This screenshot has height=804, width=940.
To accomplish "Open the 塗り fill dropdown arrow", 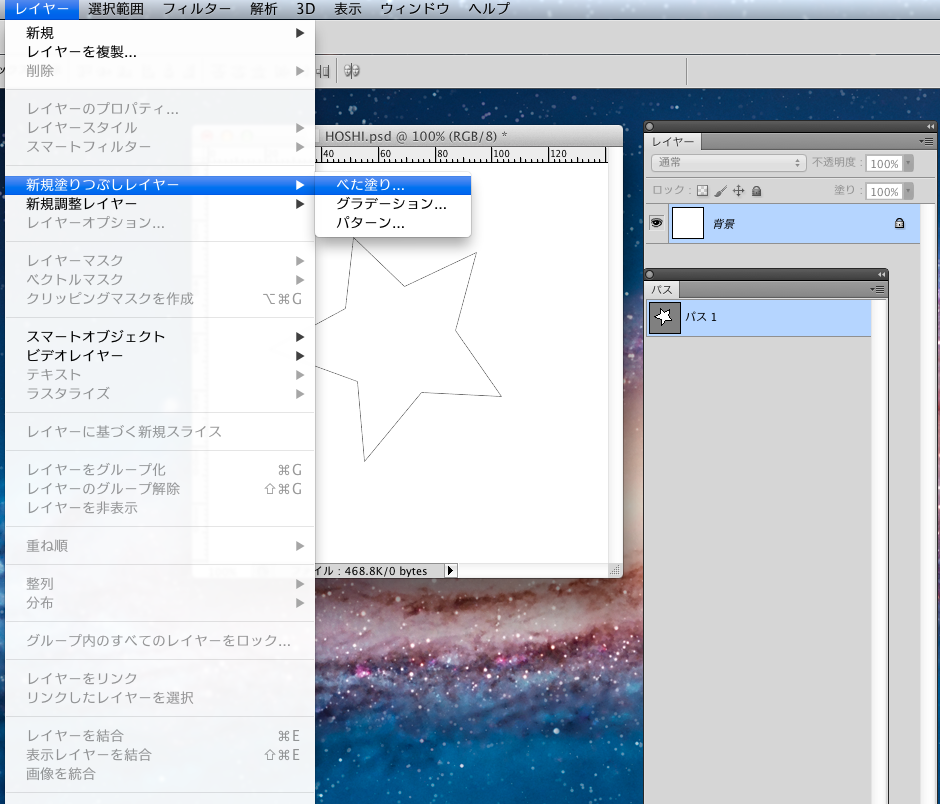I will [908, 192].
